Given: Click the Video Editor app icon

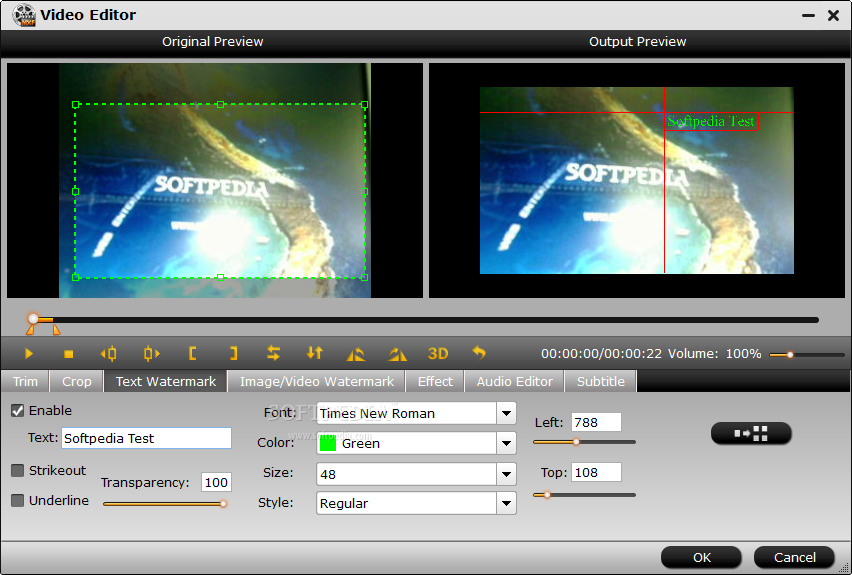Looking at the screenshot, I should coord(23,15).
